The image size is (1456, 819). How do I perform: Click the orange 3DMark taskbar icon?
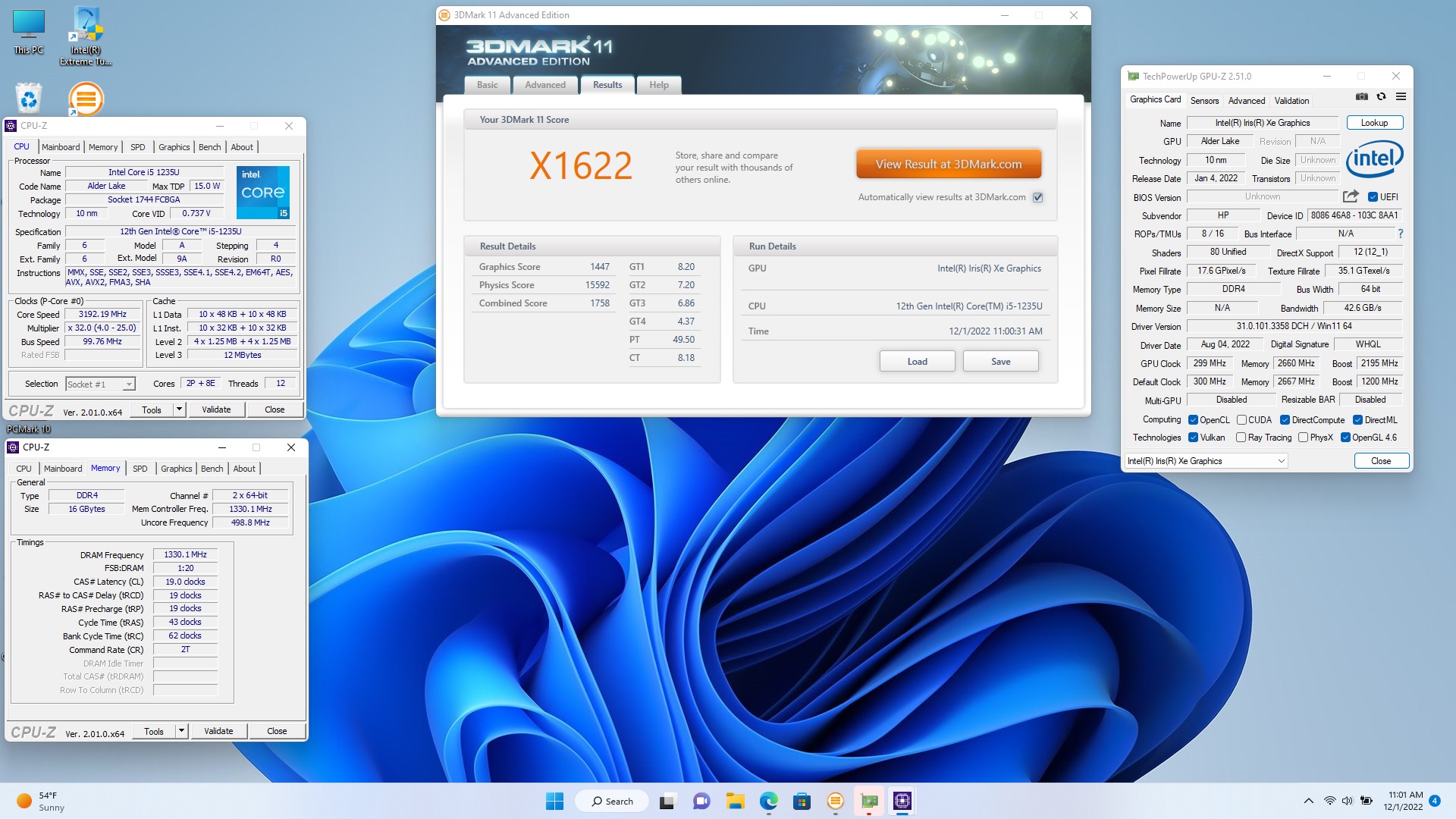click(x=836, y=801)
